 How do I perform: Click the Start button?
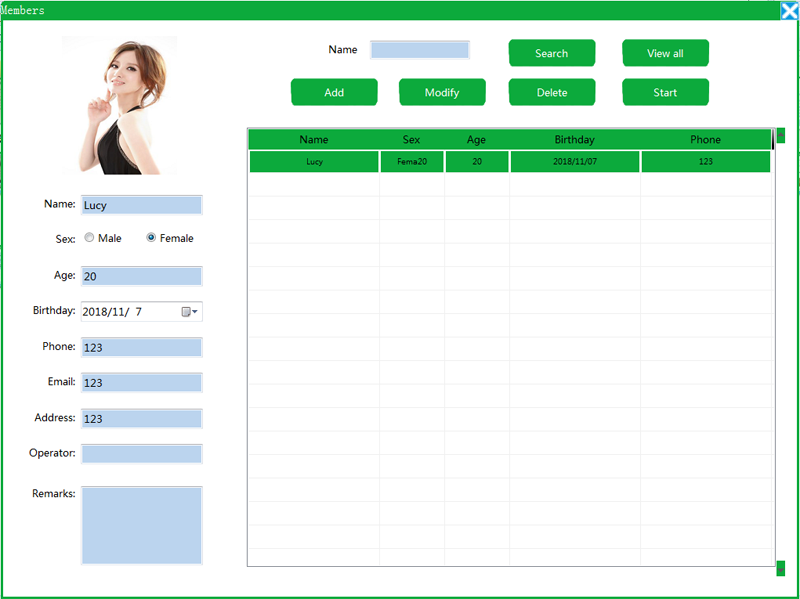(x=665, y=92)
